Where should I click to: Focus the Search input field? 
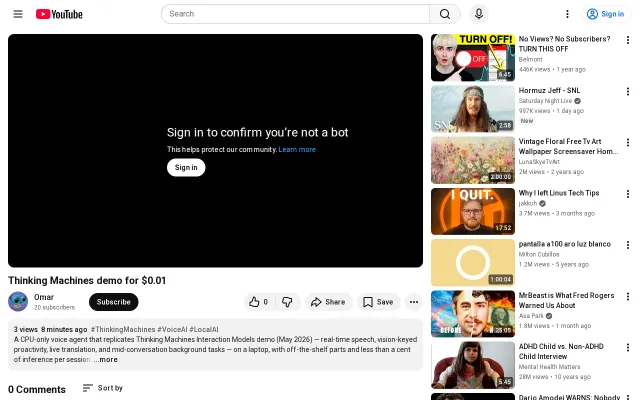pyautogui.click(x=296, y=14)
